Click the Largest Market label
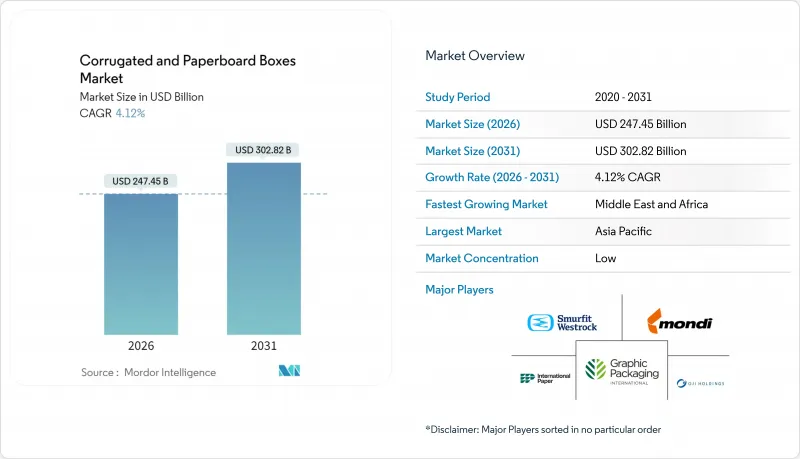Viewport: 800px width, 459px height. click(463, 231)
